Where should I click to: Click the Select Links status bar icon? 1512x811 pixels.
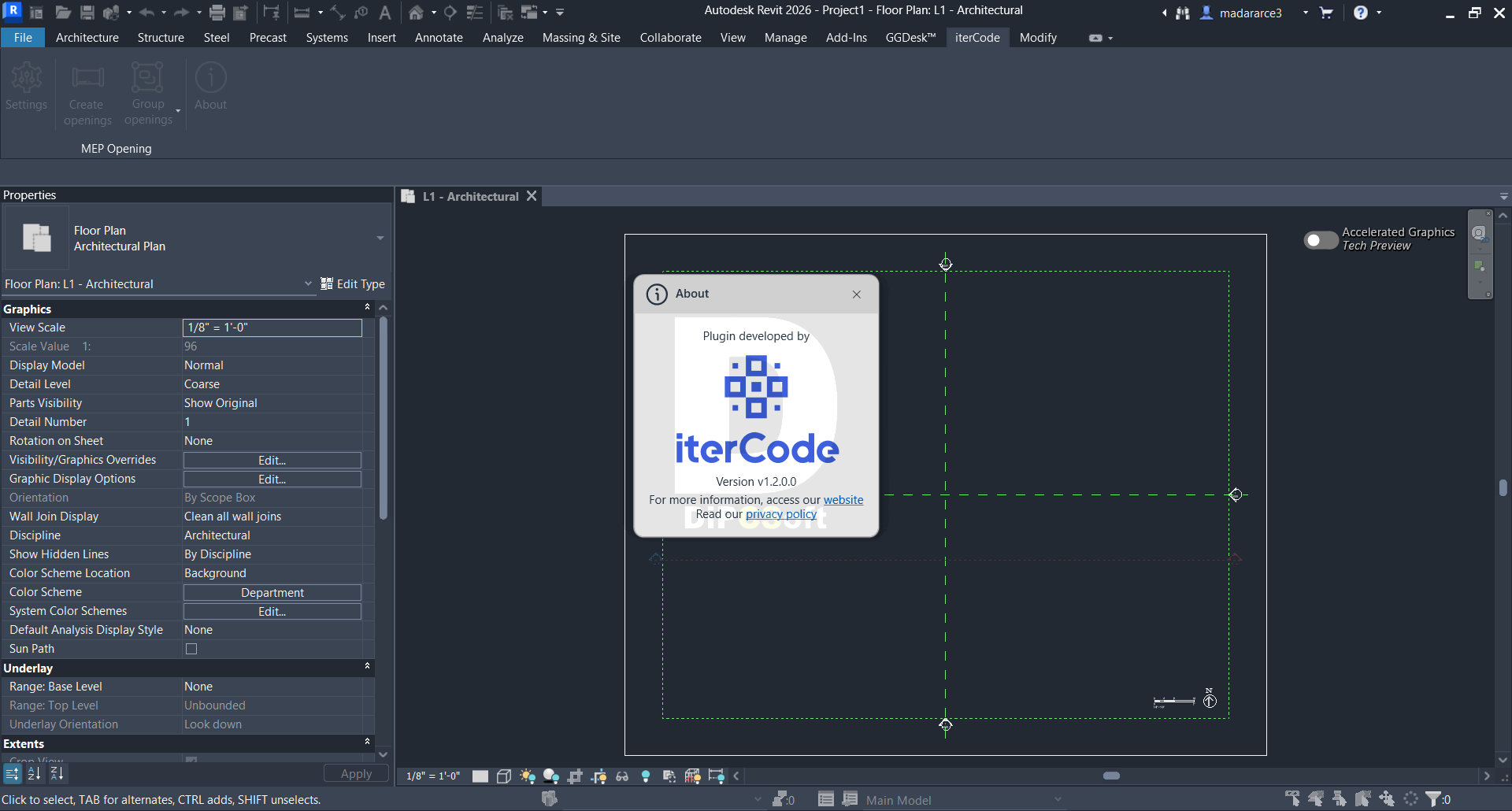pyautogui.click(x=1292, y=799)
